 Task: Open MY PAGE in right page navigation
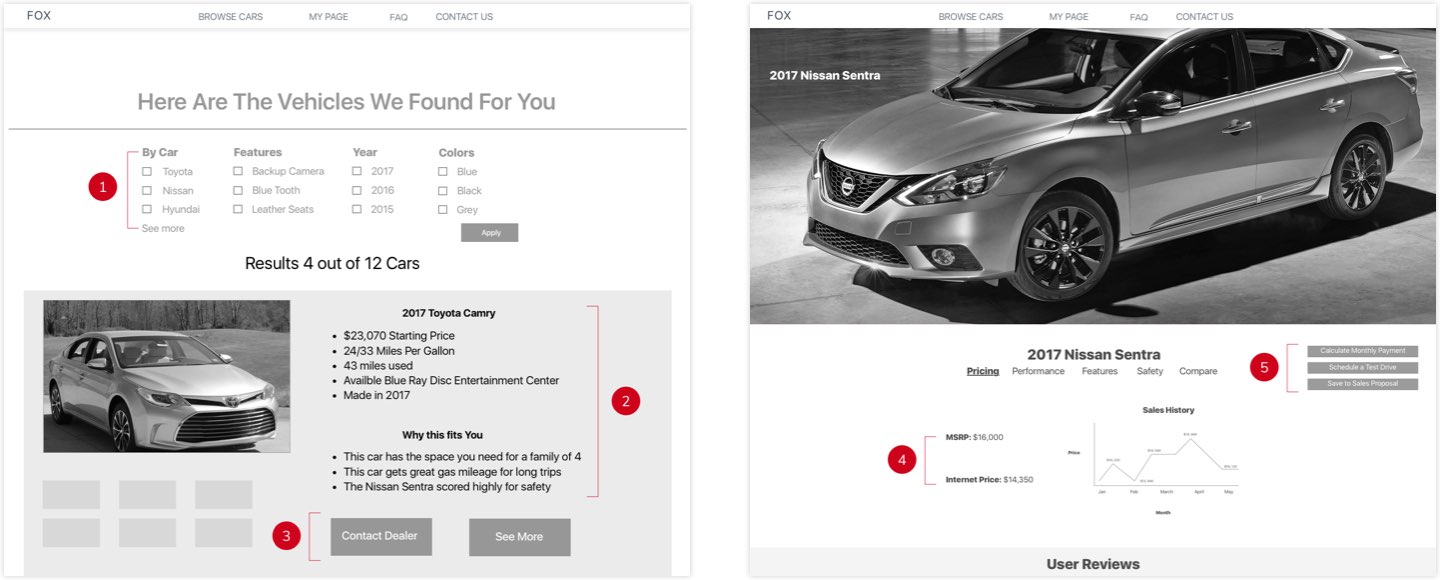[1069, 17]
